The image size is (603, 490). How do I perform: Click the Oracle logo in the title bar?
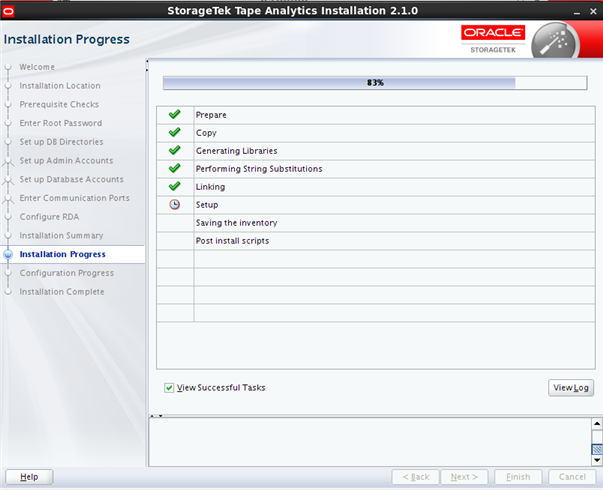(x=8, y=11)
